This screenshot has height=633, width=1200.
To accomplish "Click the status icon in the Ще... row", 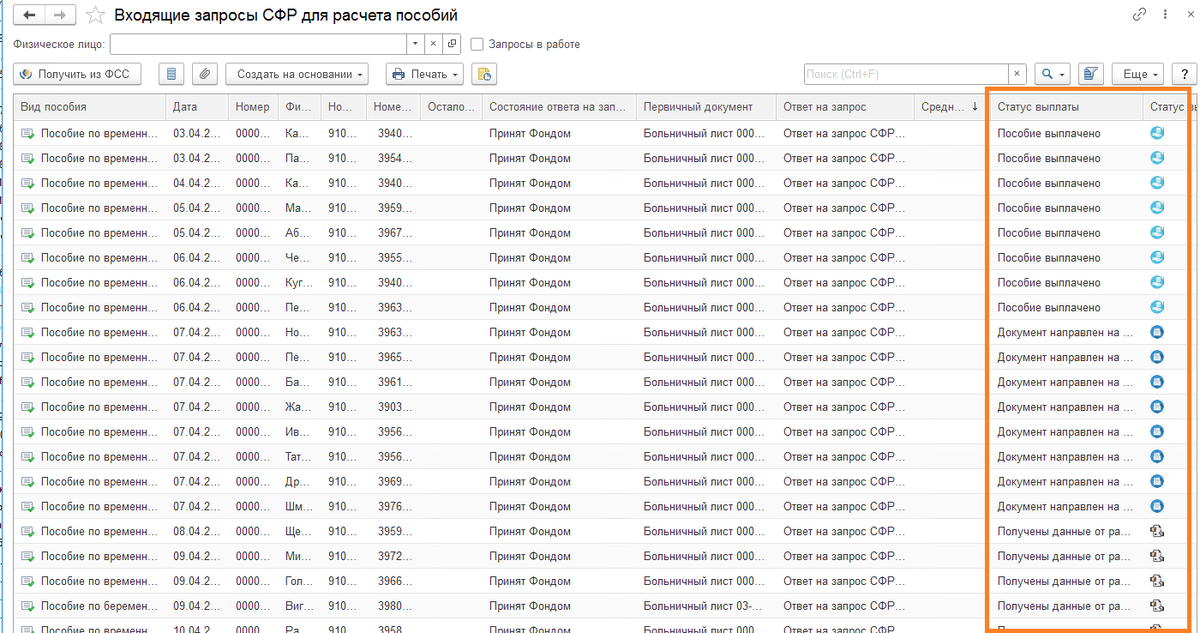I will [1157, 531].
